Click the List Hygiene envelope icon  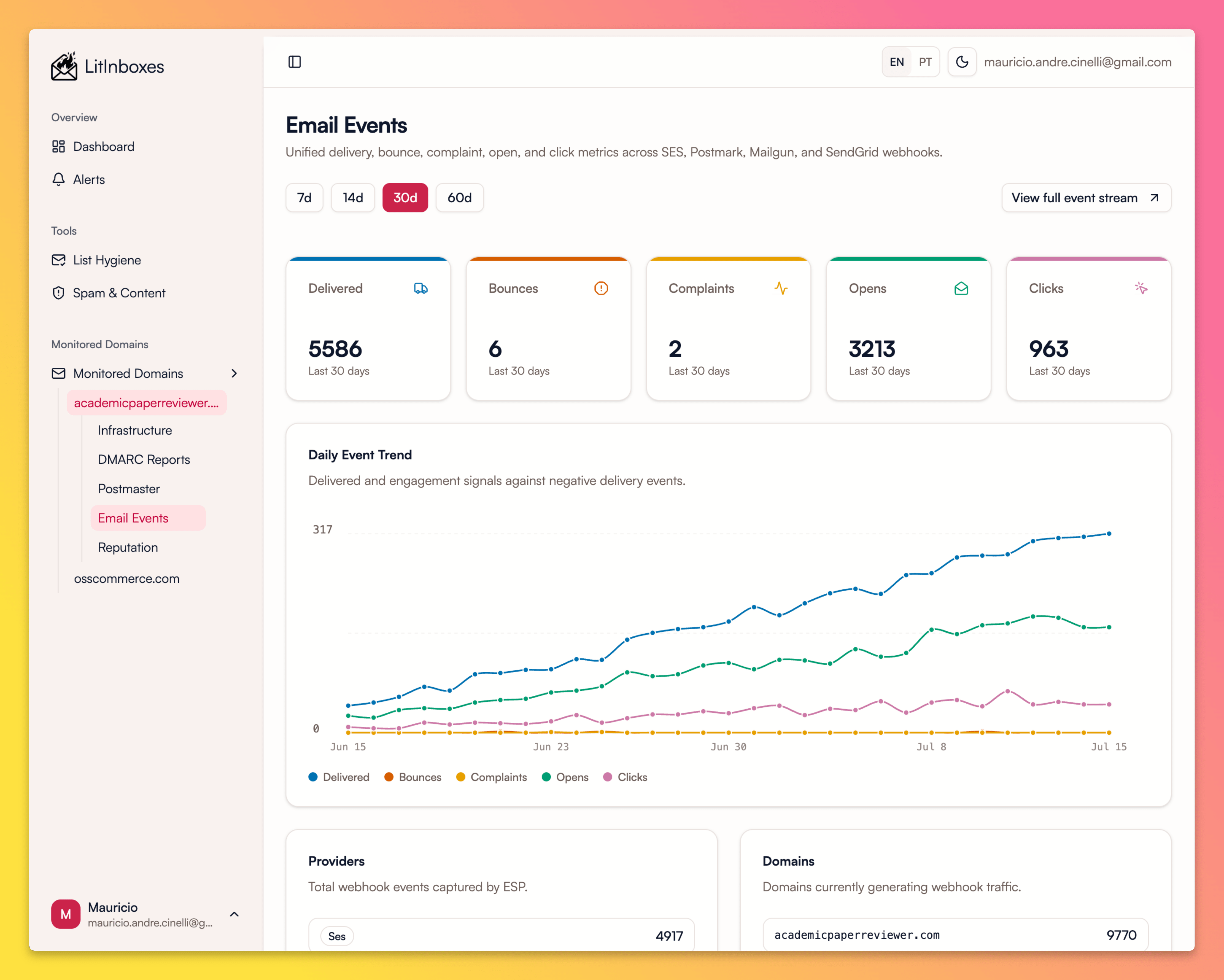tap(59, 260)
